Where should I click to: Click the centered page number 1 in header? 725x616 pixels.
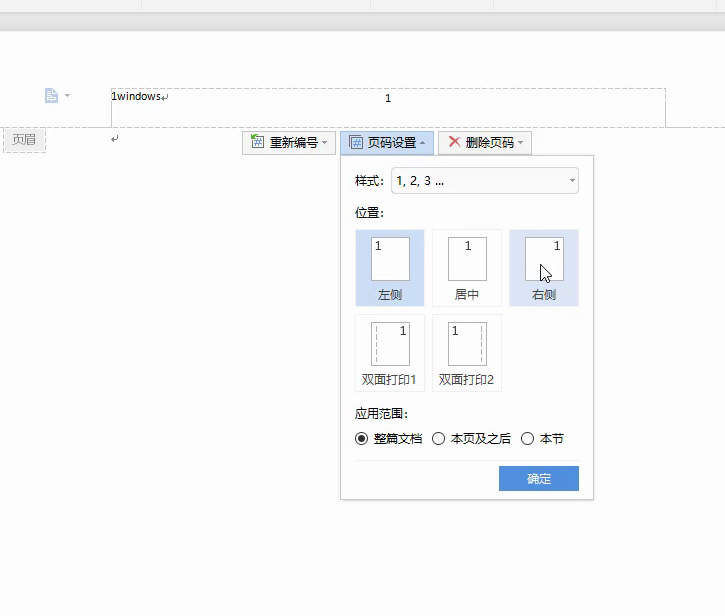point(388,98)
